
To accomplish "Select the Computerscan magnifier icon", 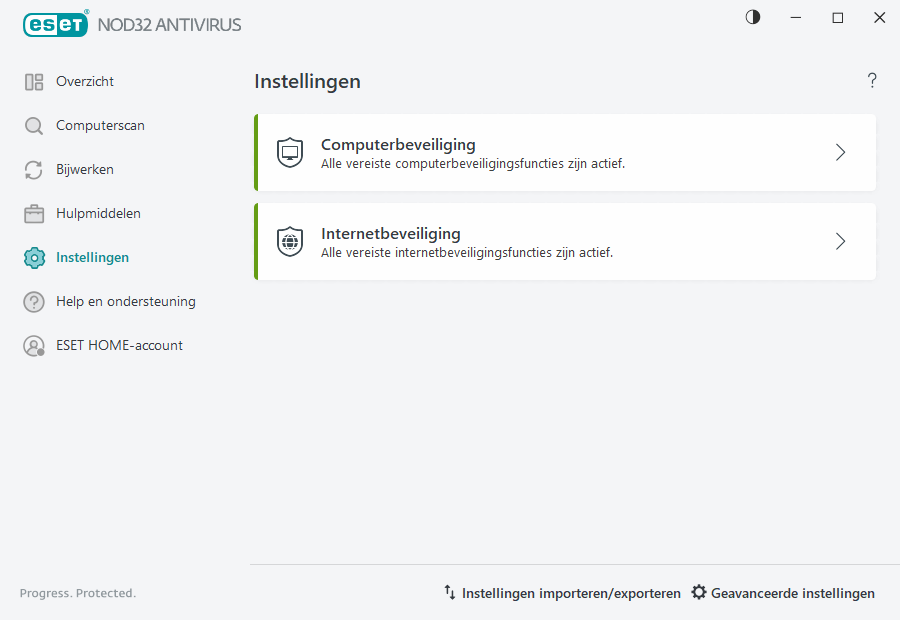I will point(34,125).
